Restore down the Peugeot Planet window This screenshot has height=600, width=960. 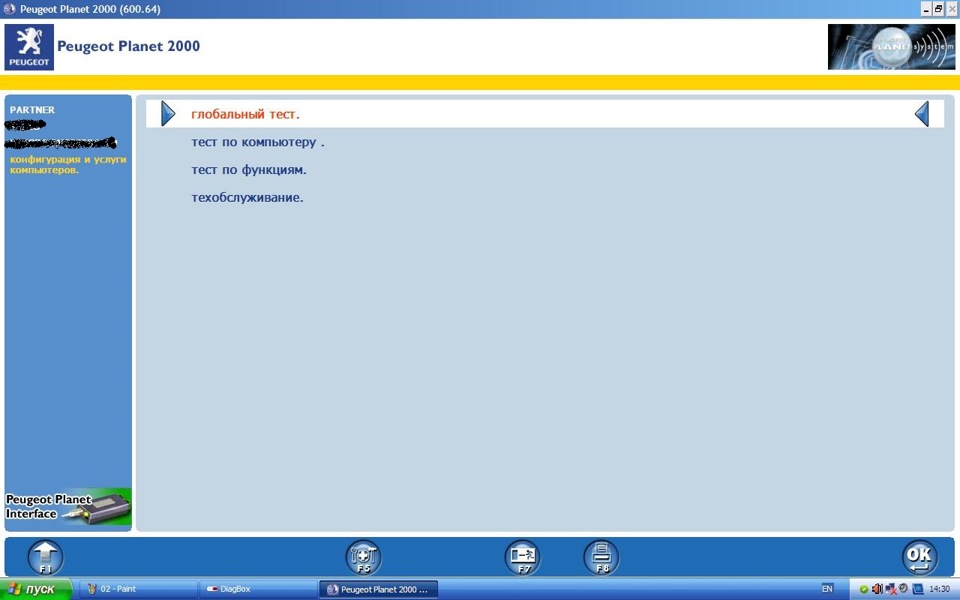939,9
